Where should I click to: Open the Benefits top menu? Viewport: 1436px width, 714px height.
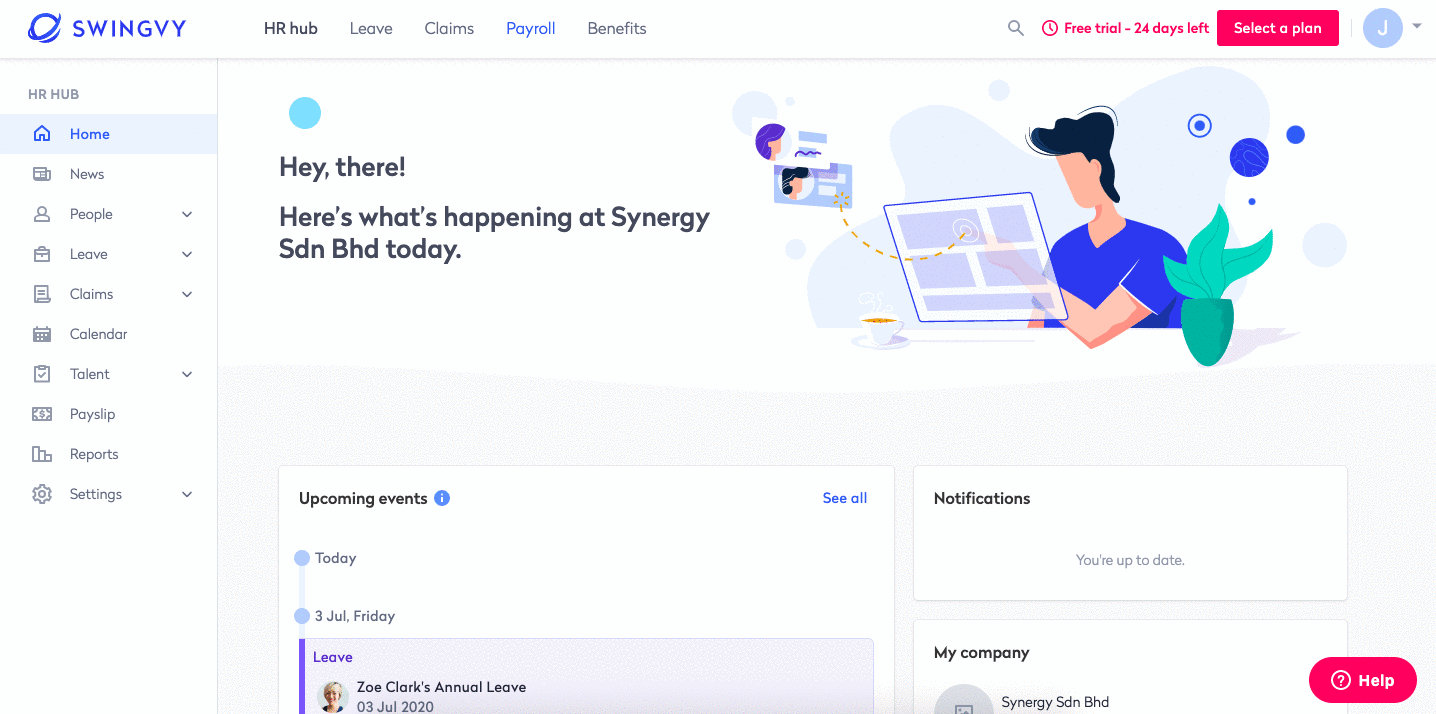pos(617,28)
